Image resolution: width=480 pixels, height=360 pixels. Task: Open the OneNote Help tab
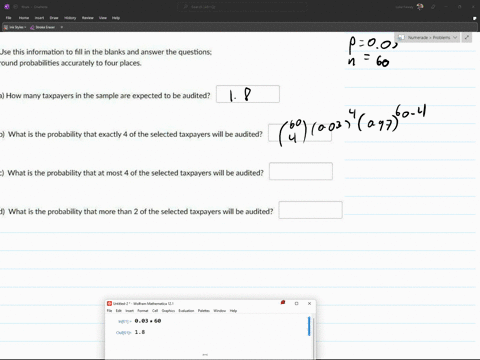click(x=116, y=18)
